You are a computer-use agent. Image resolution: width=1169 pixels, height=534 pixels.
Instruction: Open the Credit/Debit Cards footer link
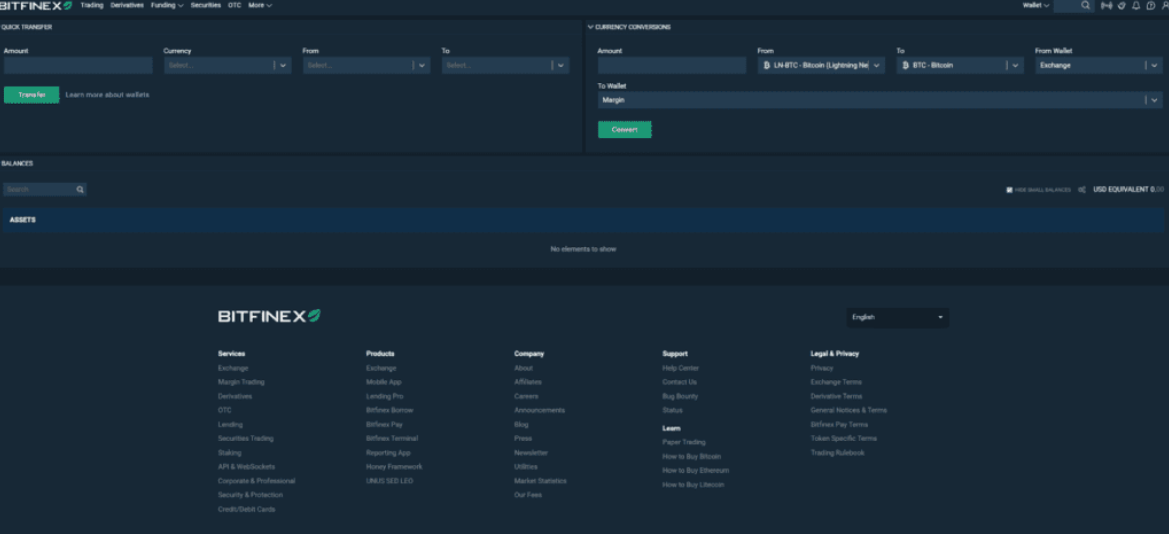246,509
